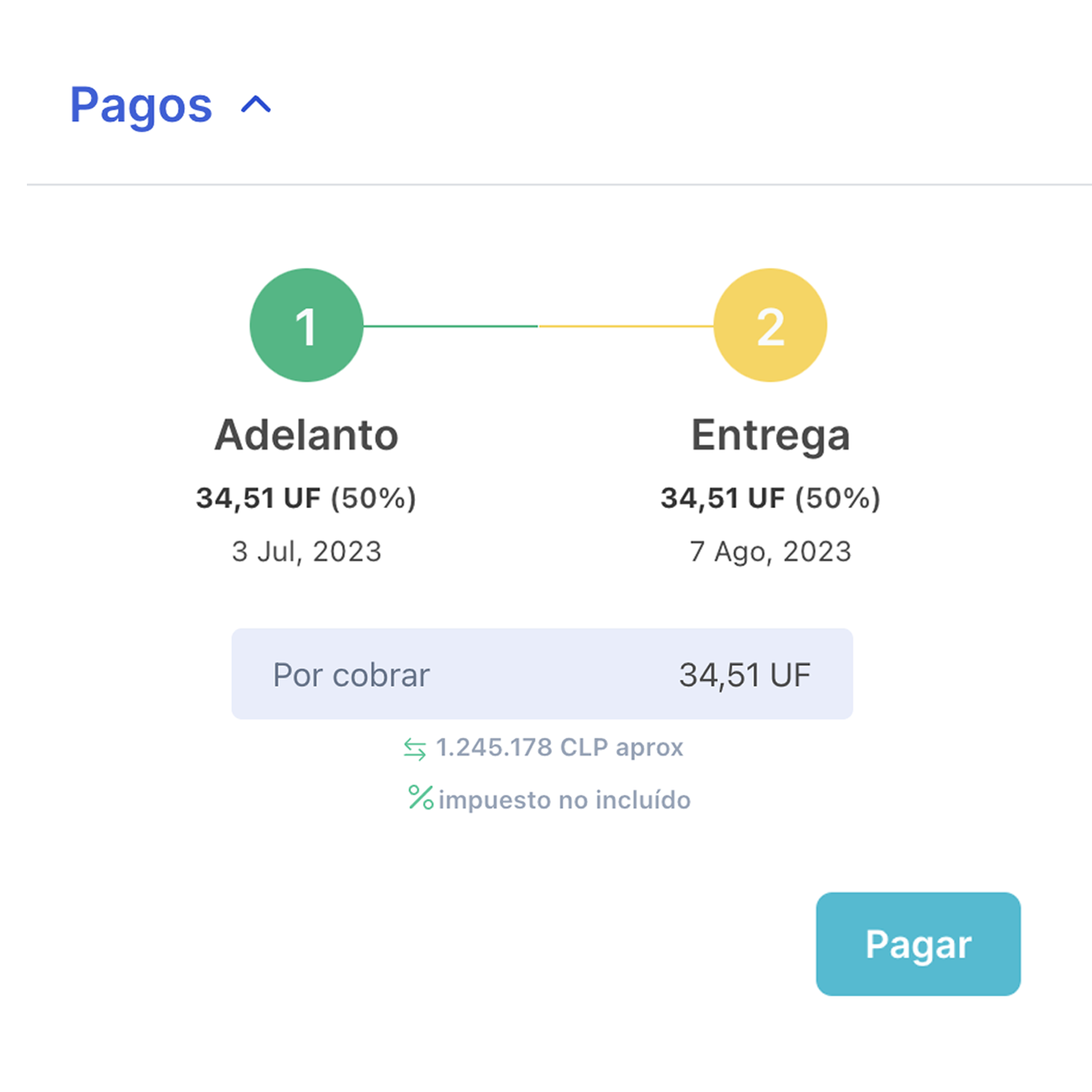
Task: Click the impuesto no incluído note
Action: click(564, 800)
